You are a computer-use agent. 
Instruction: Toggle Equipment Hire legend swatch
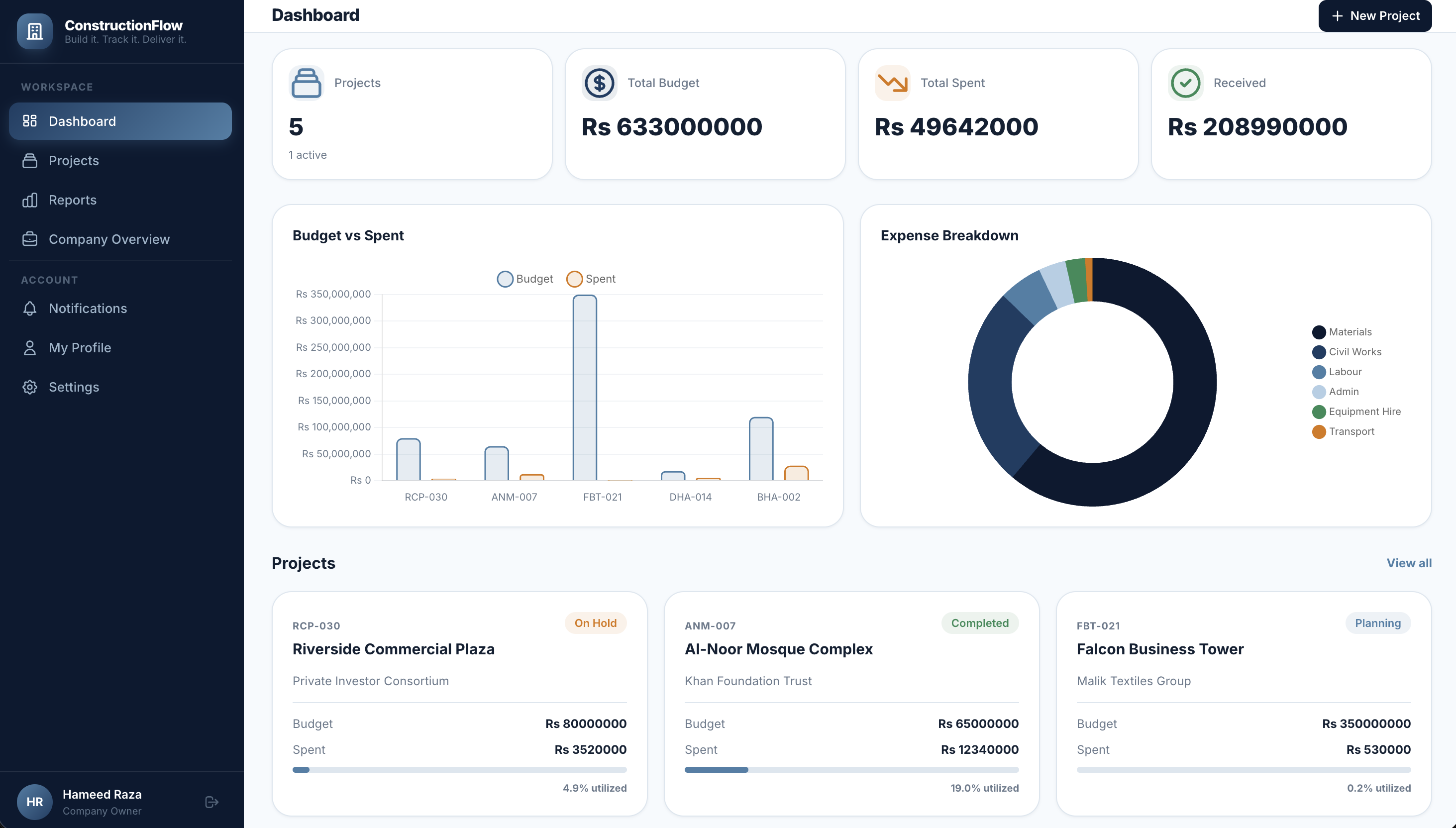1319,412
